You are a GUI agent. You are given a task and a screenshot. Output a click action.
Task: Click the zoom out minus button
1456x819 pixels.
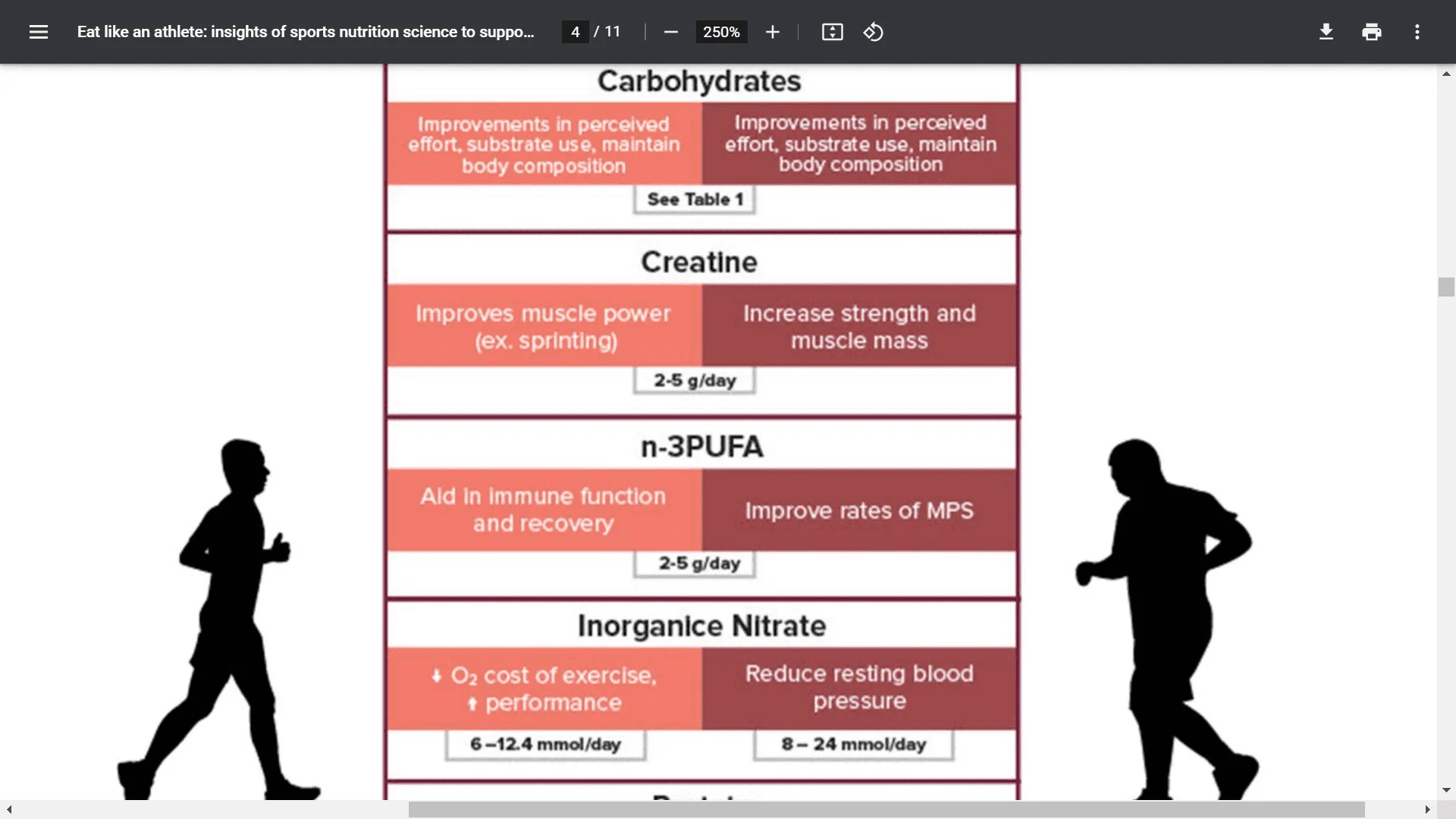coord(670,32)
